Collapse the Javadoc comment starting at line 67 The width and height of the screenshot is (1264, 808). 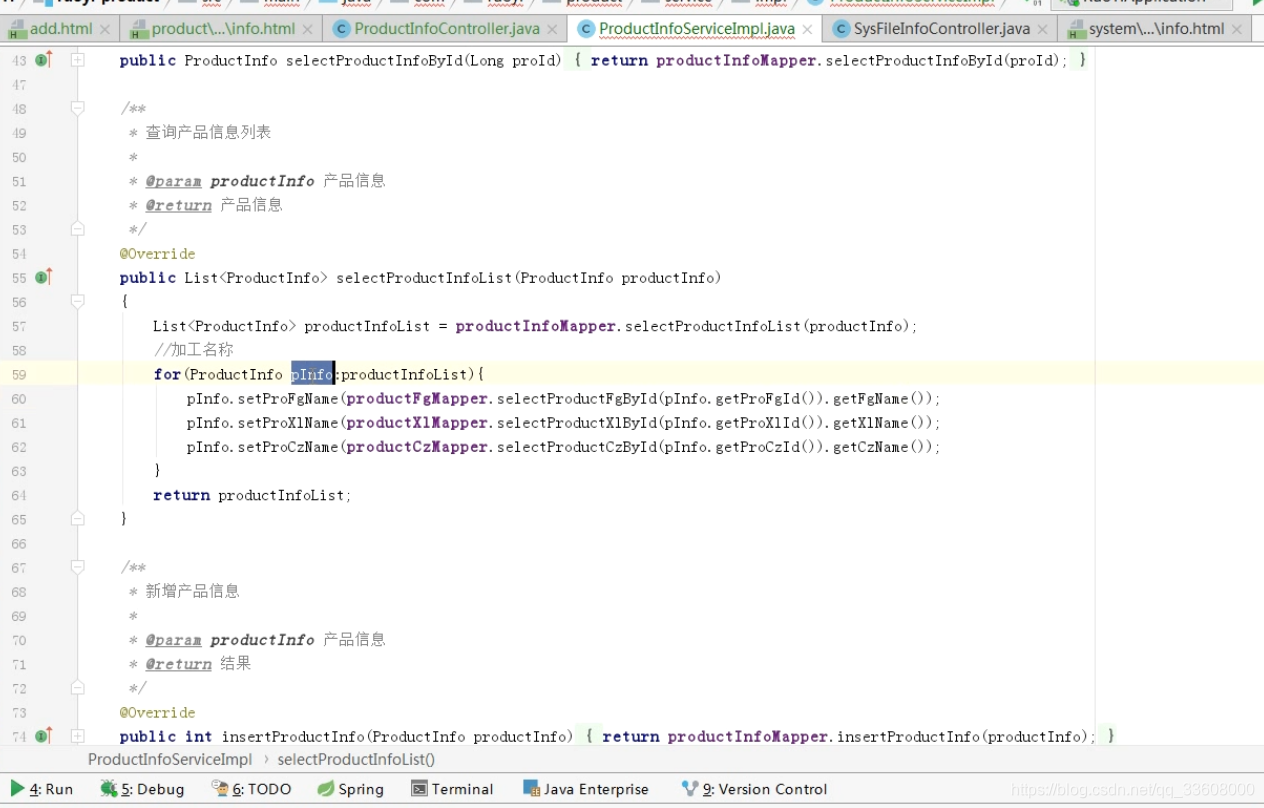pyautogui.click(x=78, y=567)
